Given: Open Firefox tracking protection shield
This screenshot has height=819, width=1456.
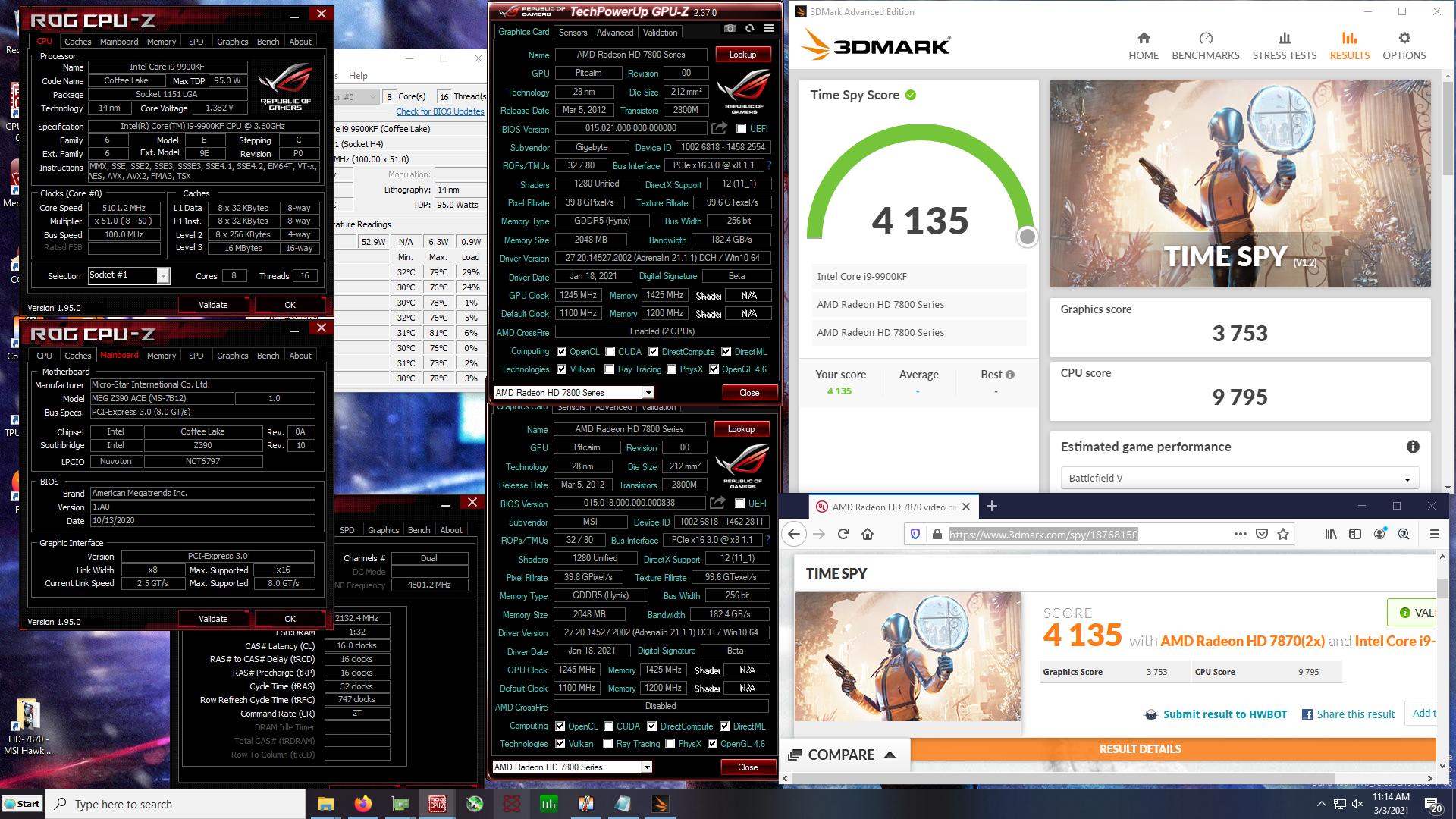Looking at the screenshot, I should tap(915, 534).
